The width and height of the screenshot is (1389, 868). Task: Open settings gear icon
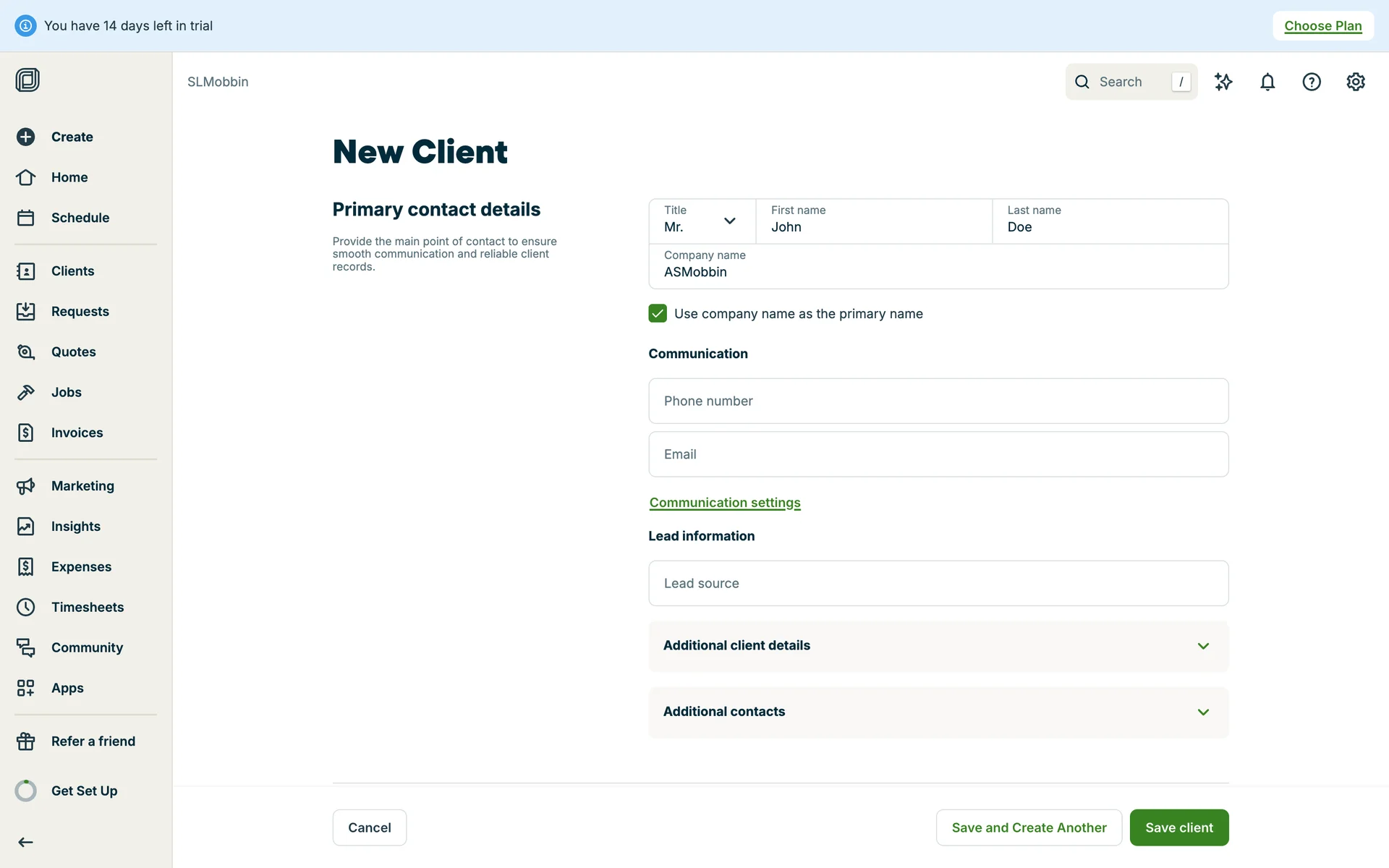pos(1356,82)
